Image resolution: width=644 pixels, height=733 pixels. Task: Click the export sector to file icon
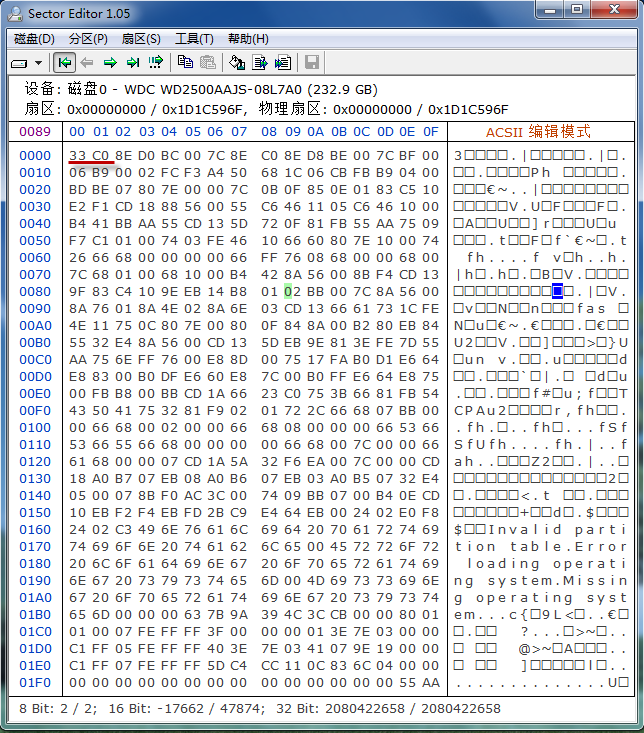pyautogui.click(x=260, y=62)
